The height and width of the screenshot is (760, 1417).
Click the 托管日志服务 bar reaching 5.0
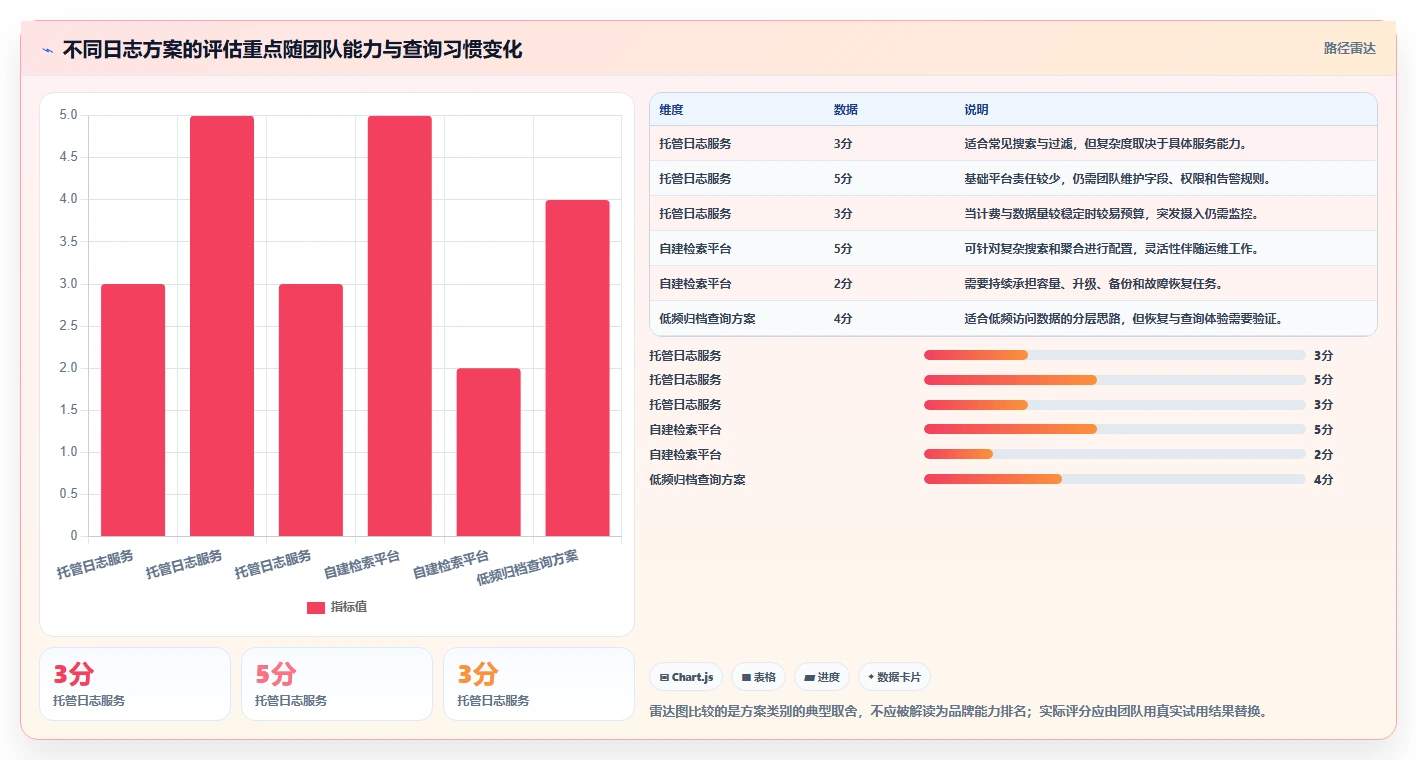point(222,326)
